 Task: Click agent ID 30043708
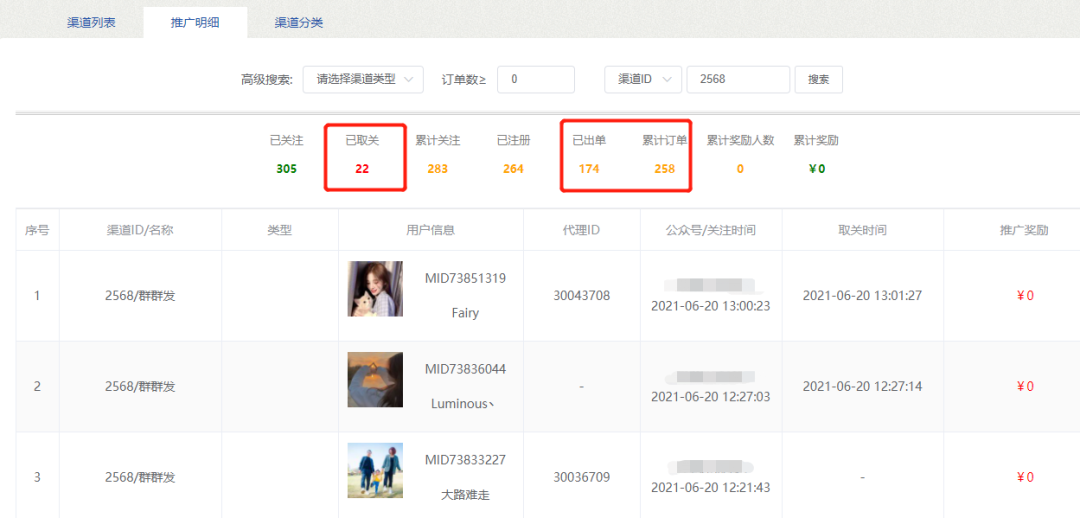[581, 295]
